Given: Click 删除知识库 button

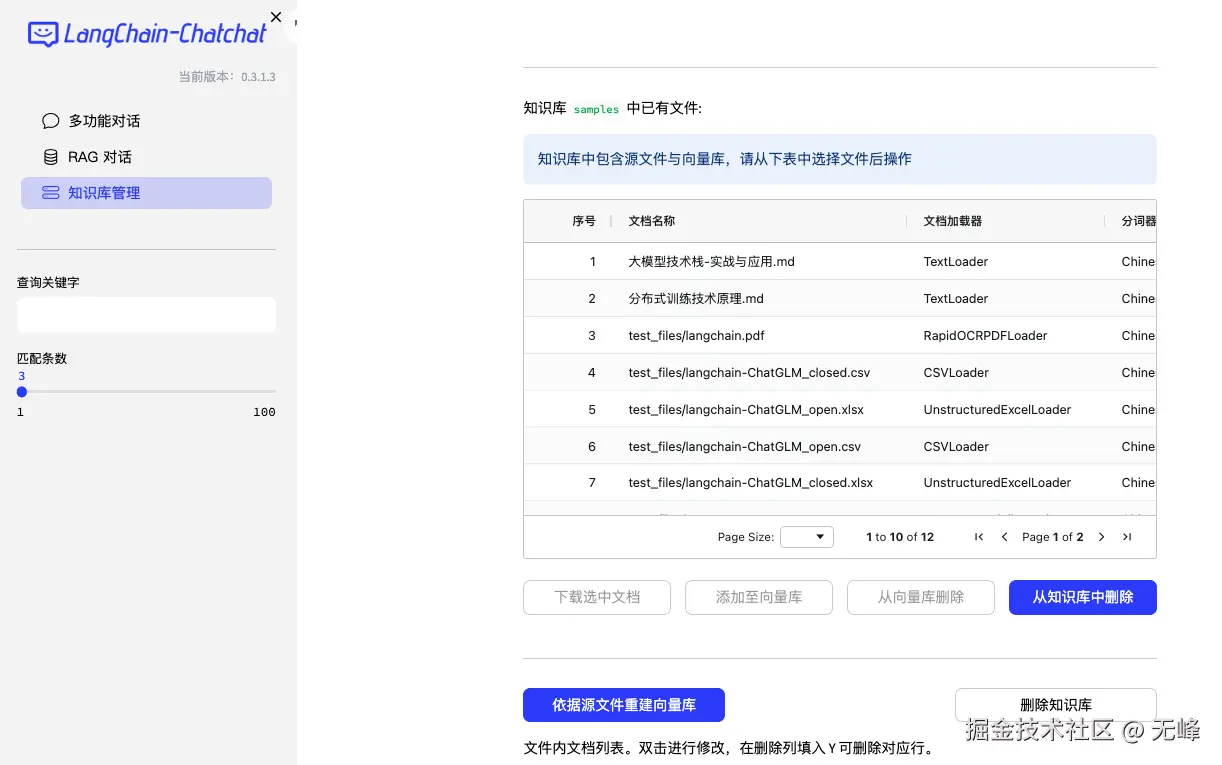Looking at the screenshot, I should pyautogui.click(x=1056, y=705).
